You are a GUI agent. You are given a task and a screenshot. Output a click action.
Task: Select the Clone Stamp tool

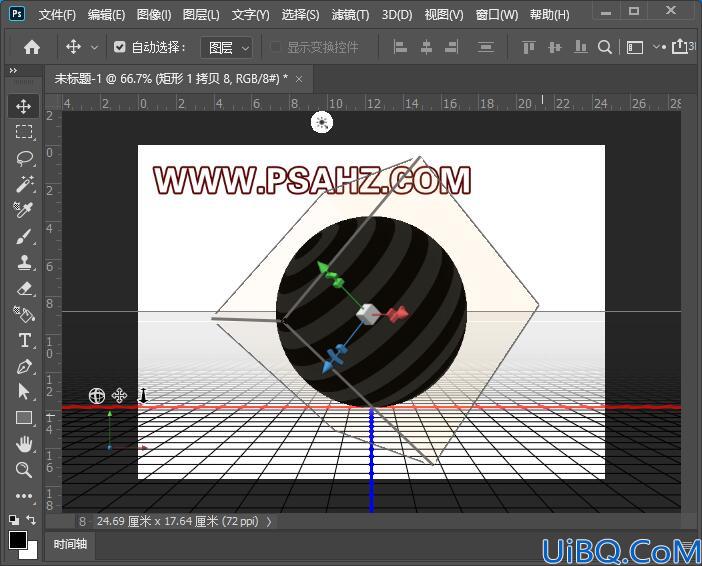(23, 262)
